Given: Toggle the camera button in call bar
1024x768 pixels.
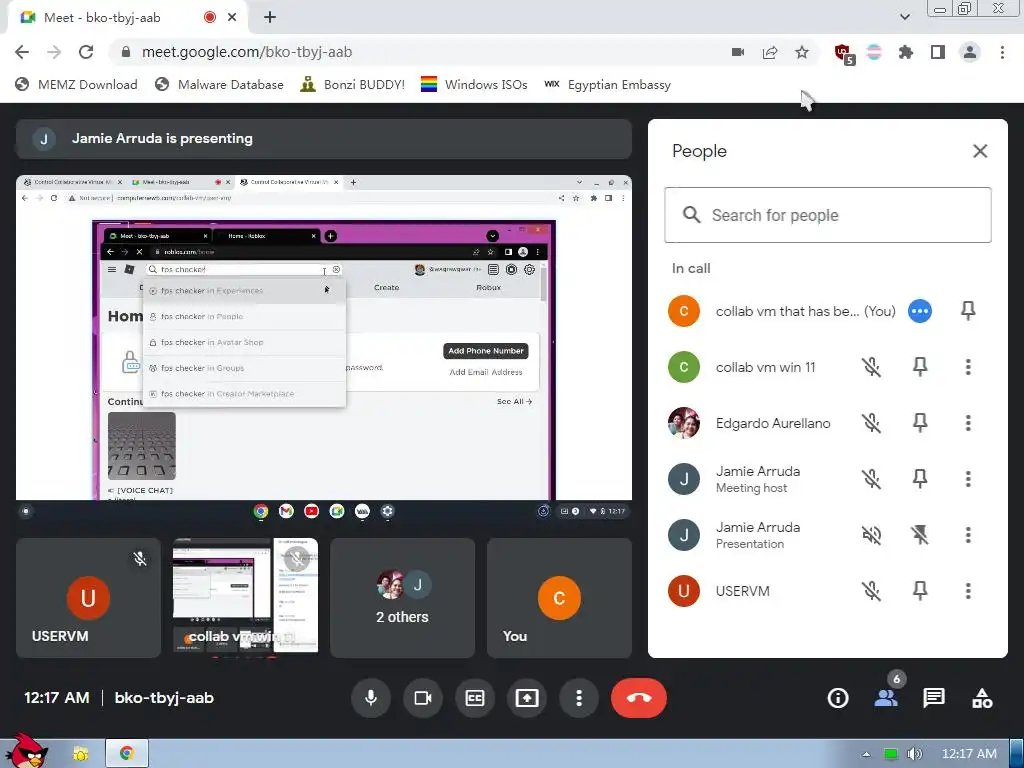Looking at the screenshot, I should (x=423, y=698).
